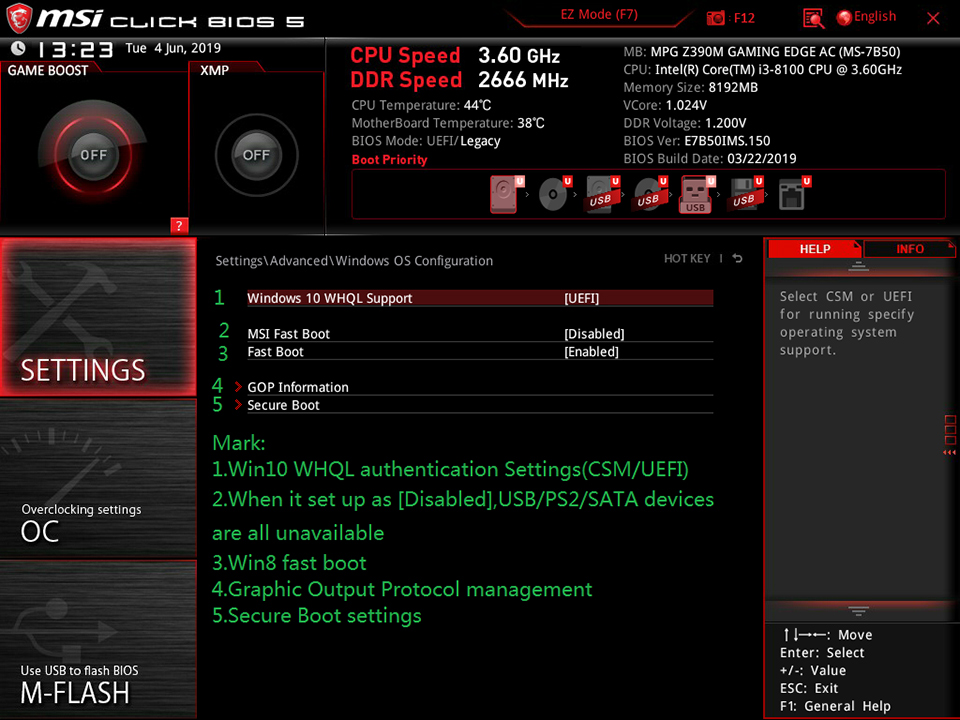The image size is (960, 720).
Task: Expand the Secure Boot submenu
Action: tap(283, 405)
